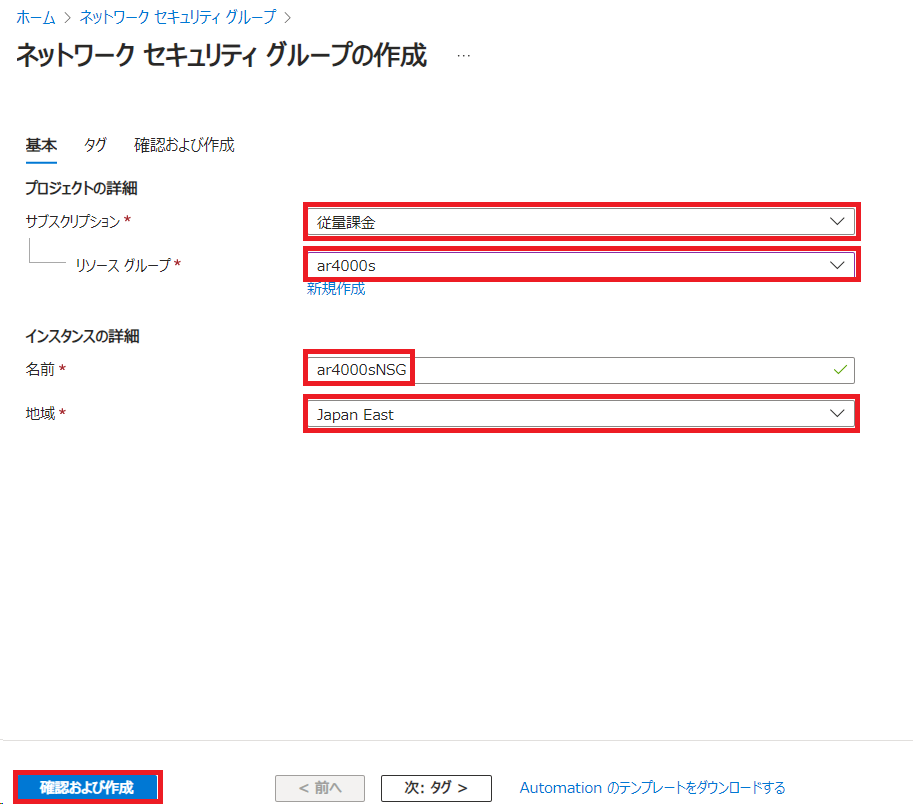The height and width of the screenshot is (804, 913).
Task: Click the < 前へ button
Action: pos(320,788)
